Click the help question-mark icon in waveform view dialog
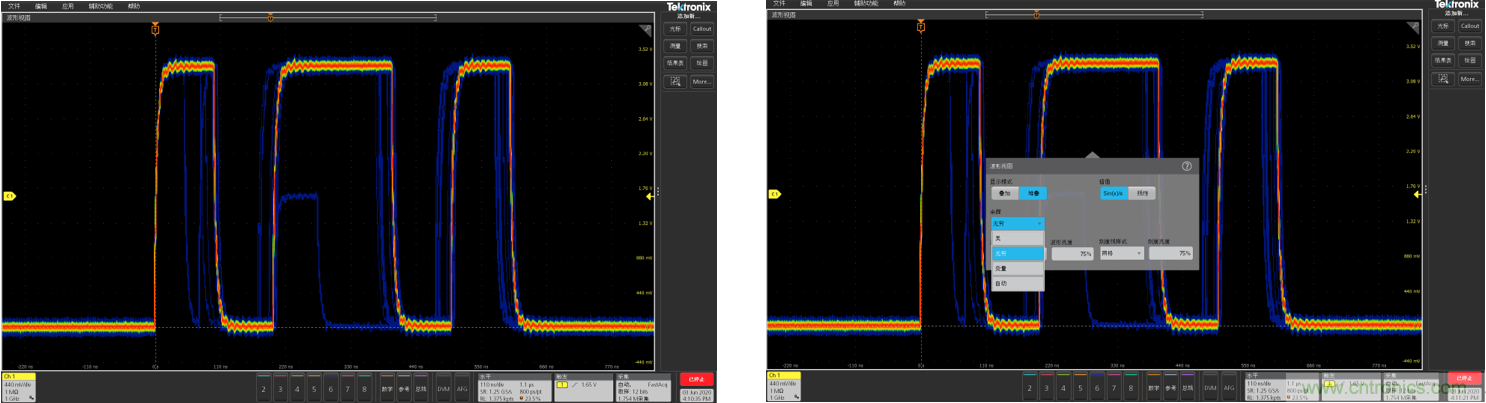 tap(1187, 166)
